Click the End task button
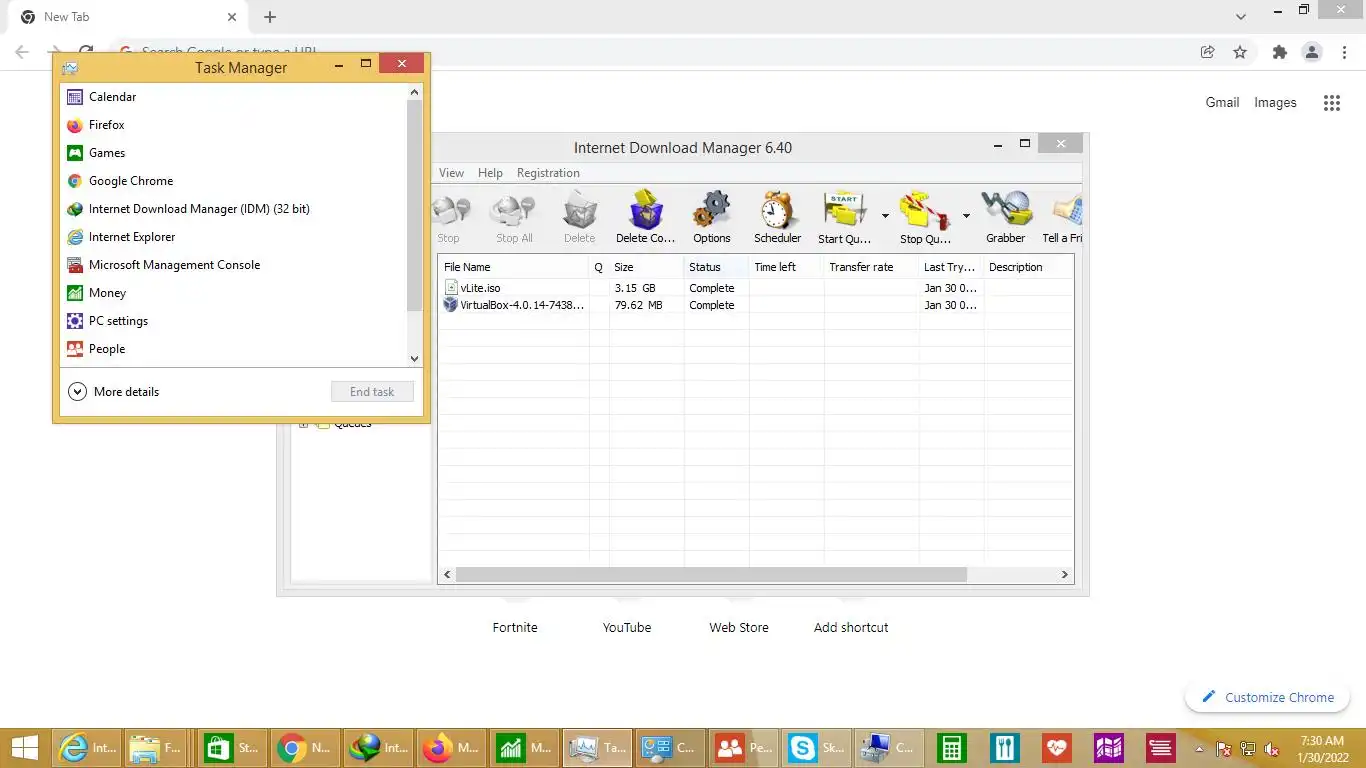Screen dimensions: 1366x768 [372, 392]
